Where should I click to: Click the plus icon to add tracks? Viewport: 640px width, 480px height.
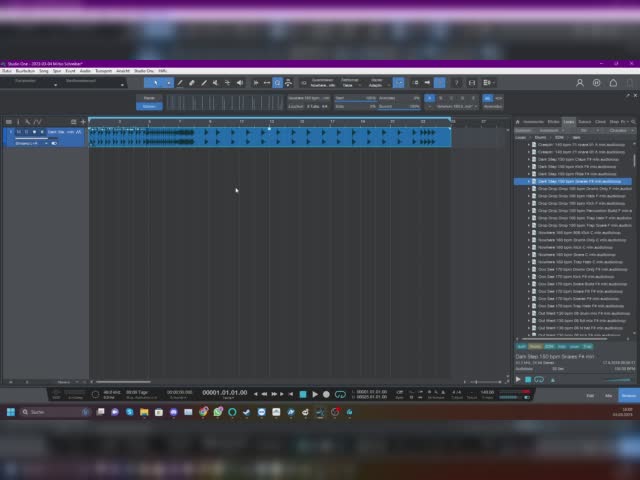tap(83, 122)
